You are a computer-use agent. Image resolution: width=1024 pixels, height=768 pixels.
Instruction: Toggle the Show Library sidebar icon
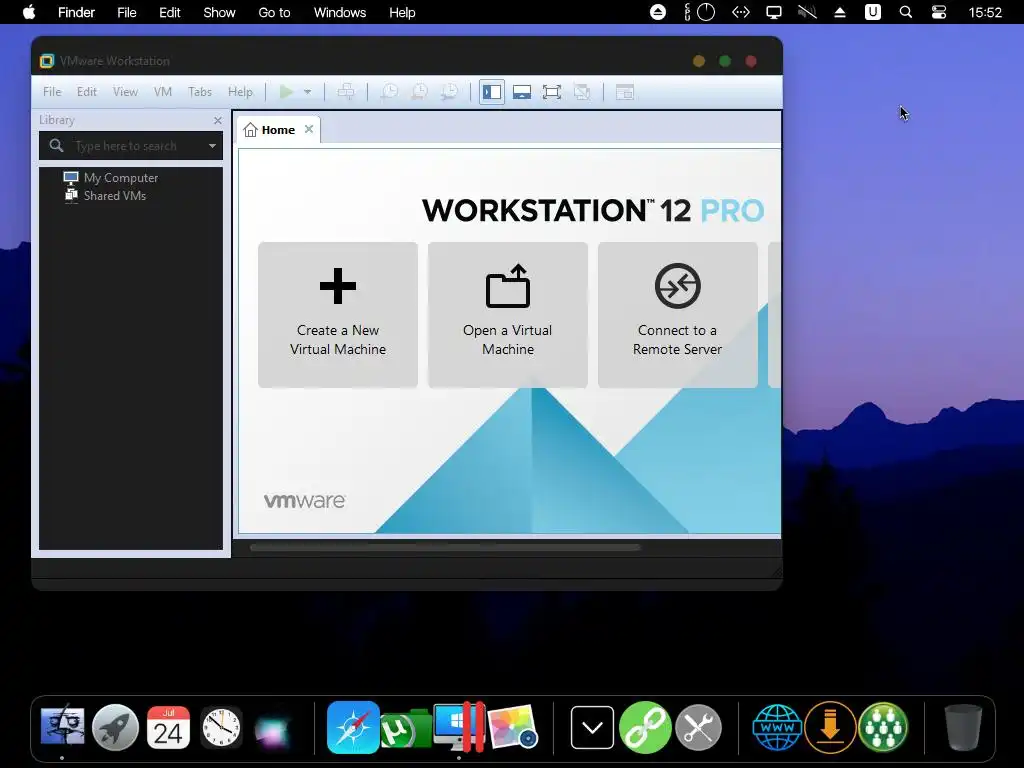(x=492, y=92)
